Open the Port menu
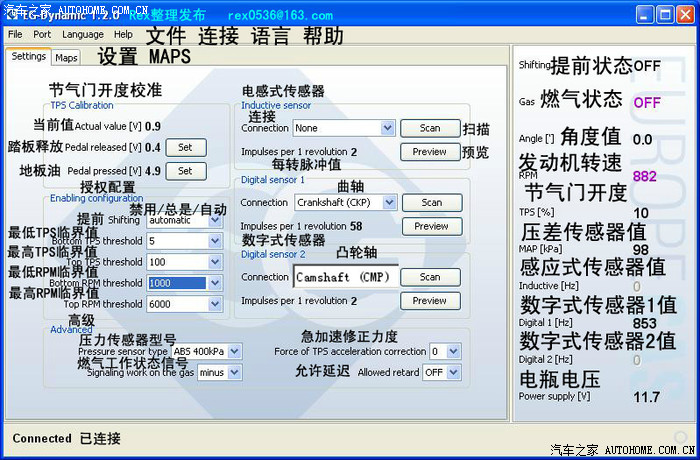The width and height of the screenshot is (700, 460). pos(42,34)
